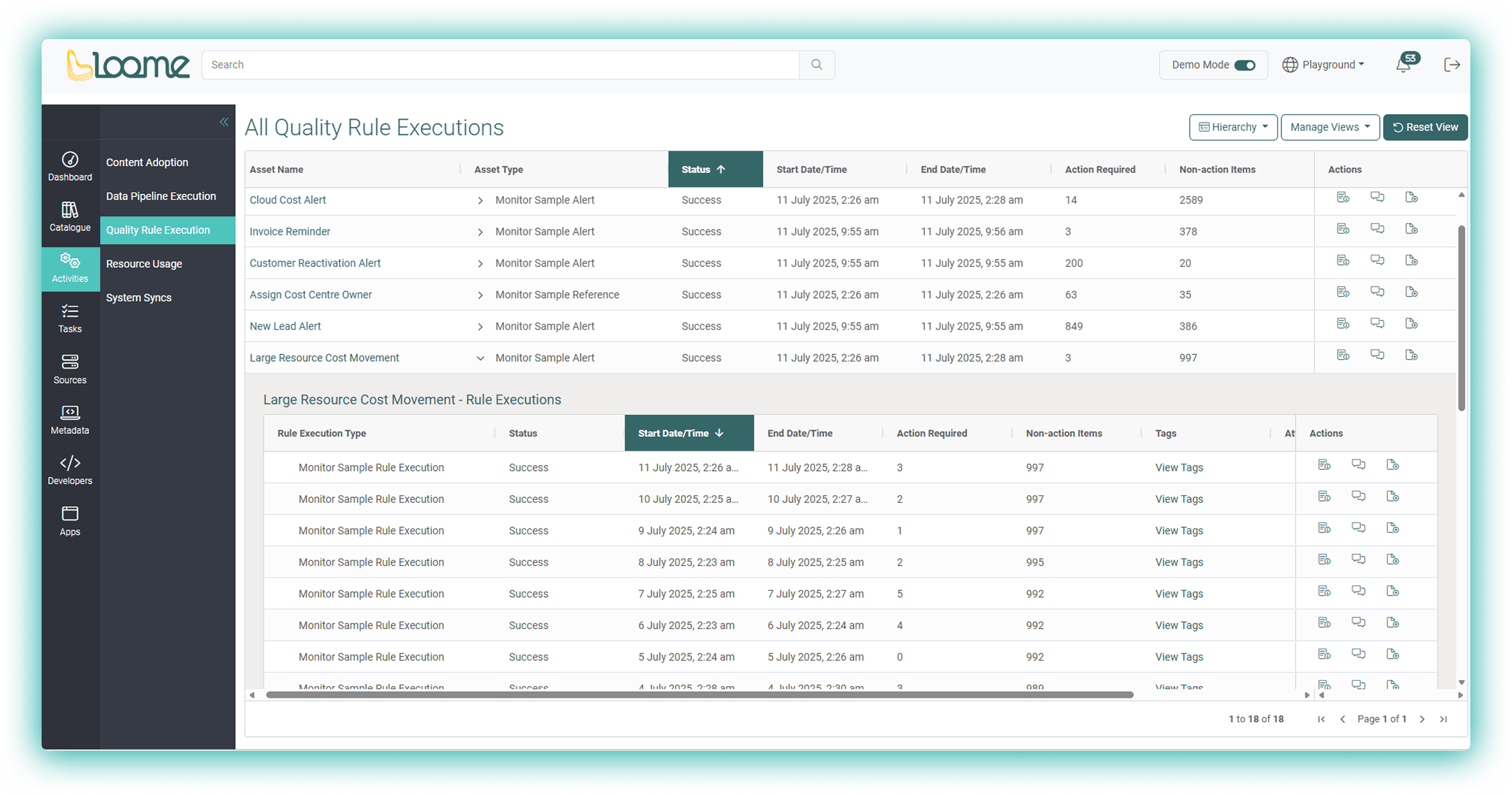
Task: Open the Tasks panel in the sidebar
Action: click(70, 318)
